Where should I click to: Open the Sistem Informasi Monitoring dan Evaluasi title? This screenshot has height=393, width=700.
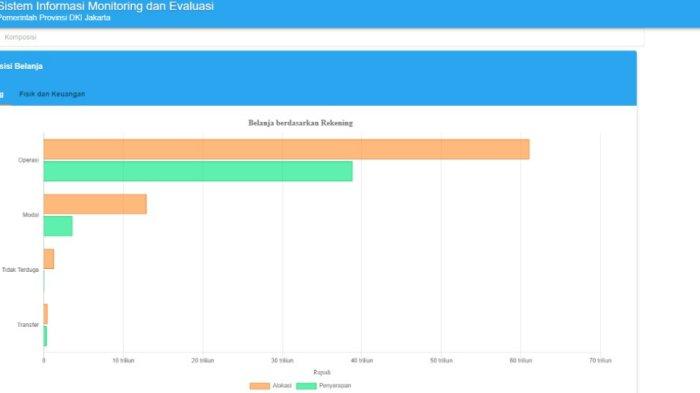point(106,6)
